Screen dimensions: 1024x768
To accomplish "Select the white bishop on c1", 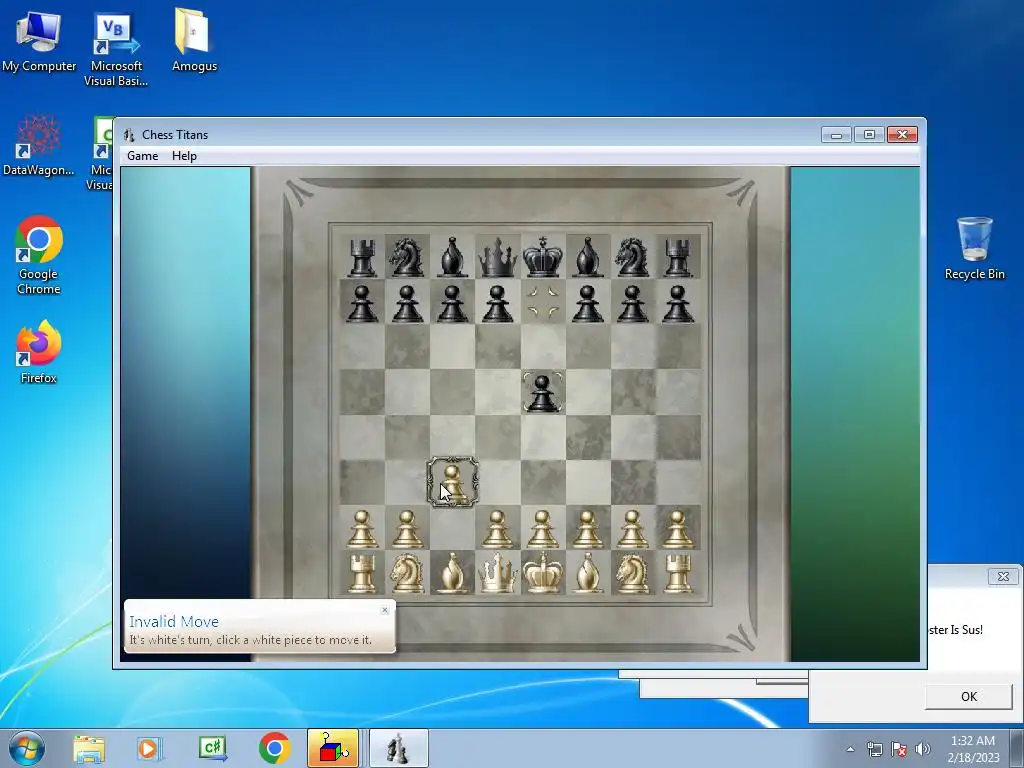I will (x=452, y=573).
